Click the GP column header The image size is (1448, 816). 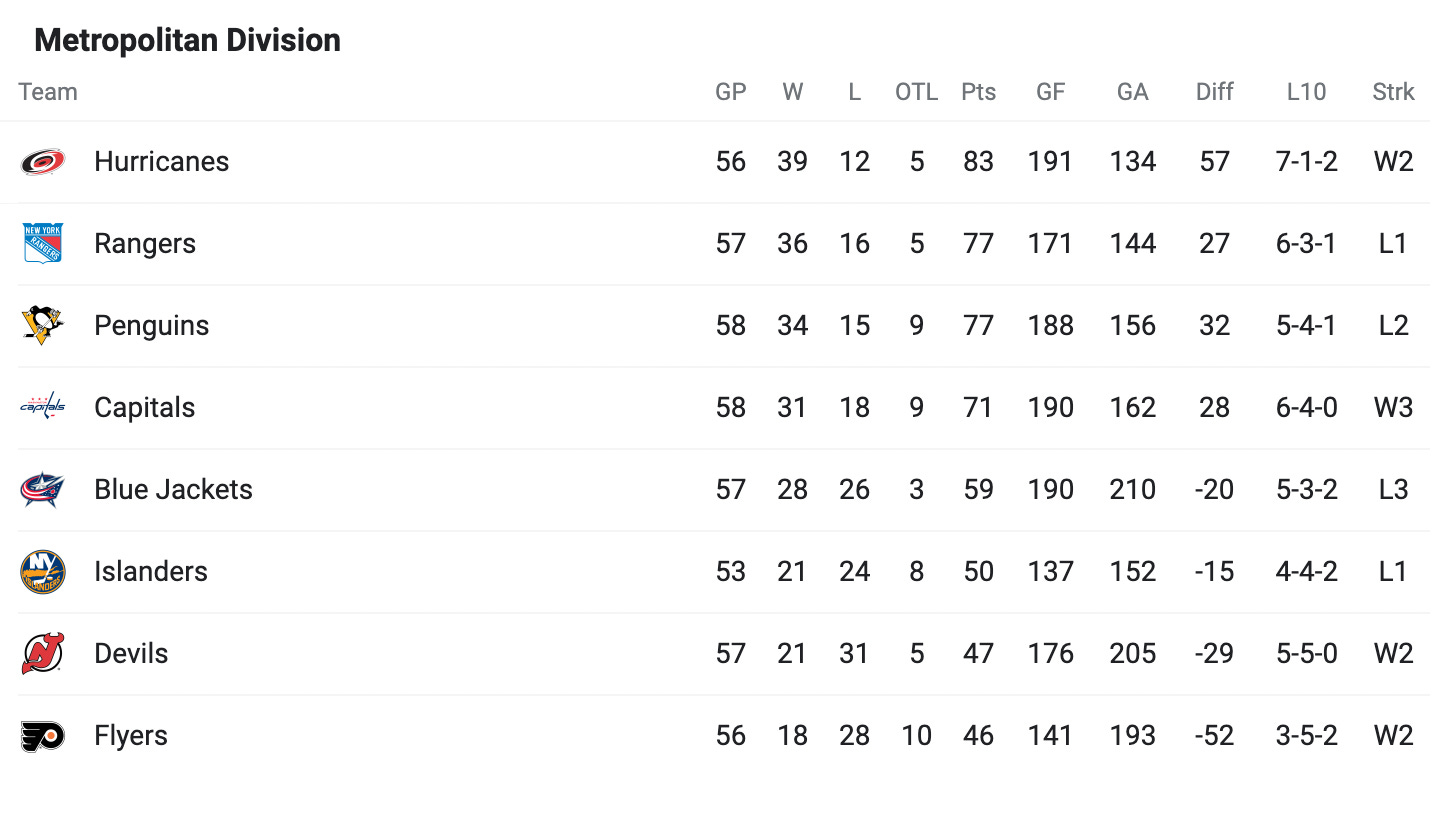(x=731, y=92)
